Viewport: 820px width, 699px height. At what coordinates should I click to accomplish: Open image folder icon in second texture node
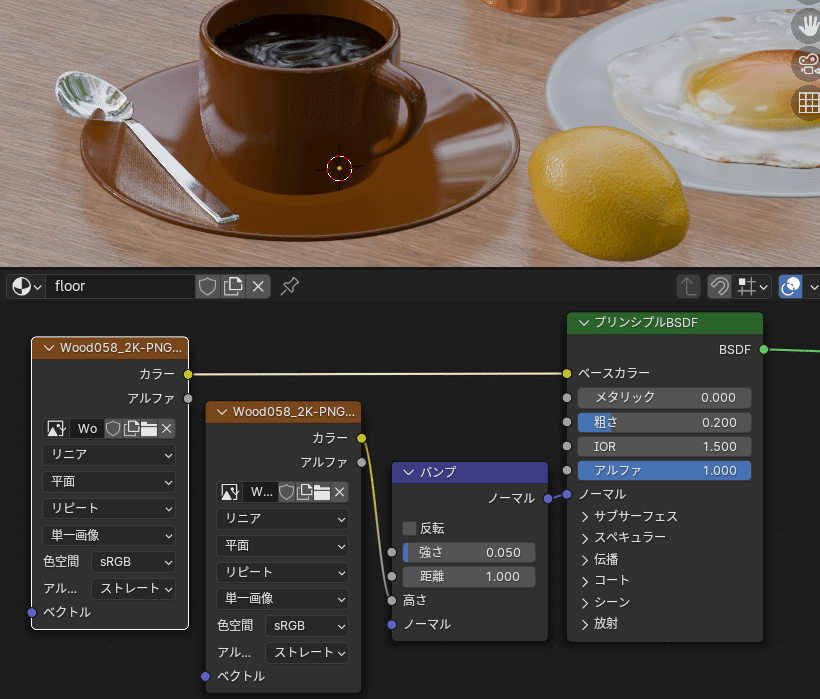pyautogui.click(x=322, y=492)
